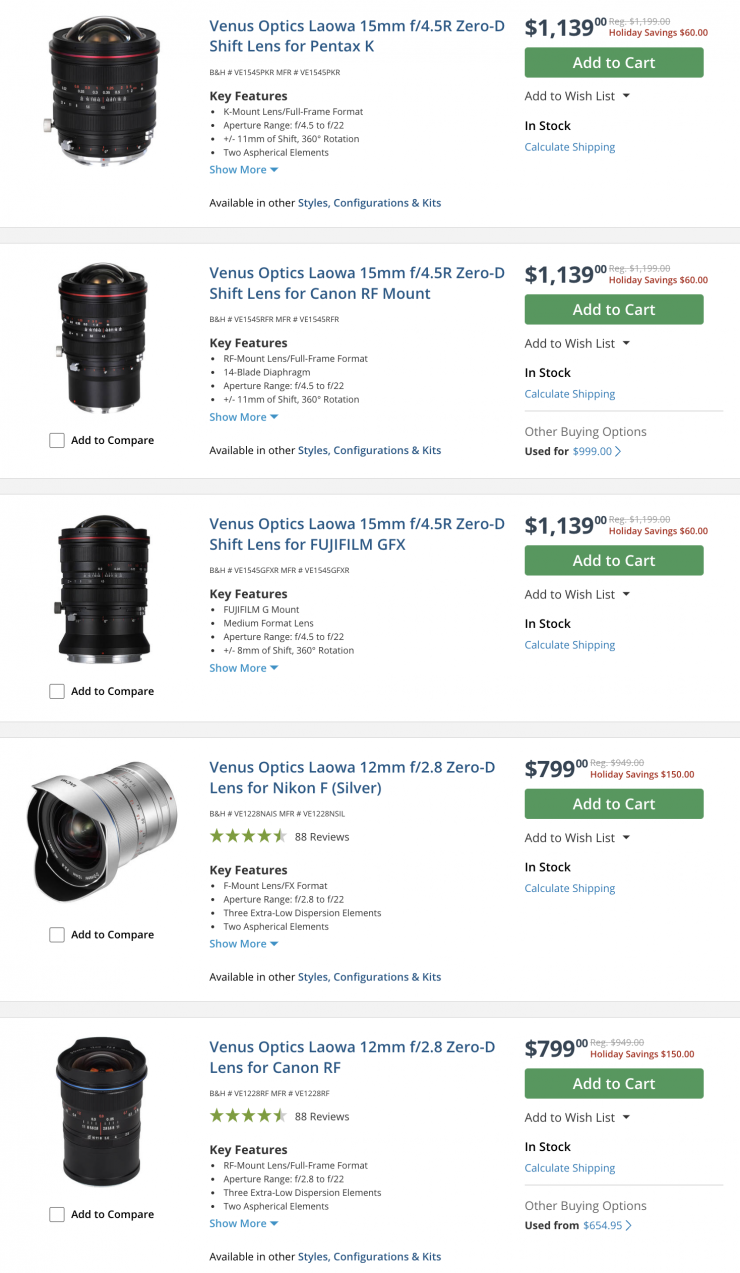Open Add to Wish List dropdown for Nikon F lens
This screenshot has width=740, height=1273.
click(x=577, y=838)
